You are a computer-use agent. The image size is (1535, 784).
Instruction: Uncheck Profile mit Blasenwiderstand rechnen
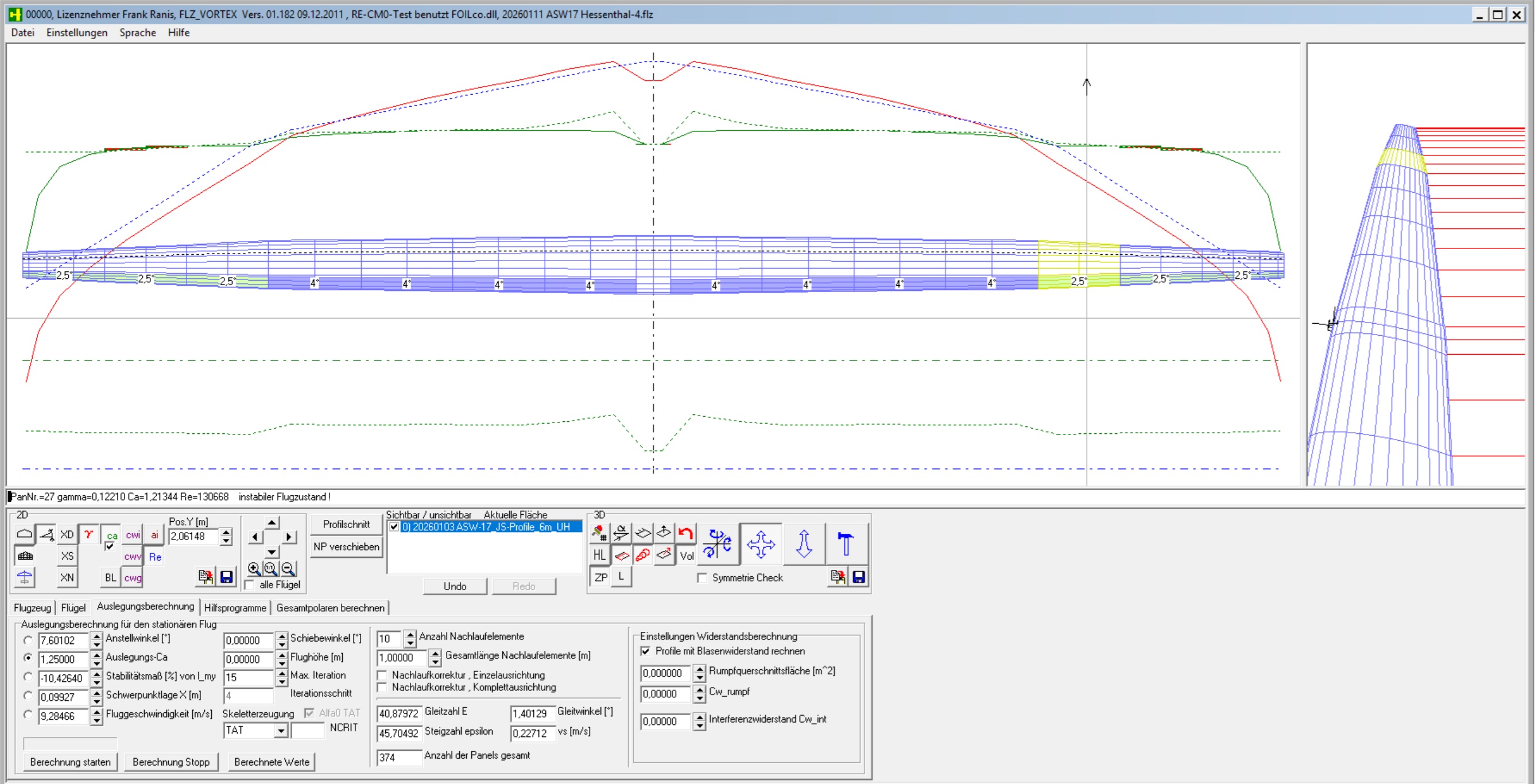[x=645, y=651]
